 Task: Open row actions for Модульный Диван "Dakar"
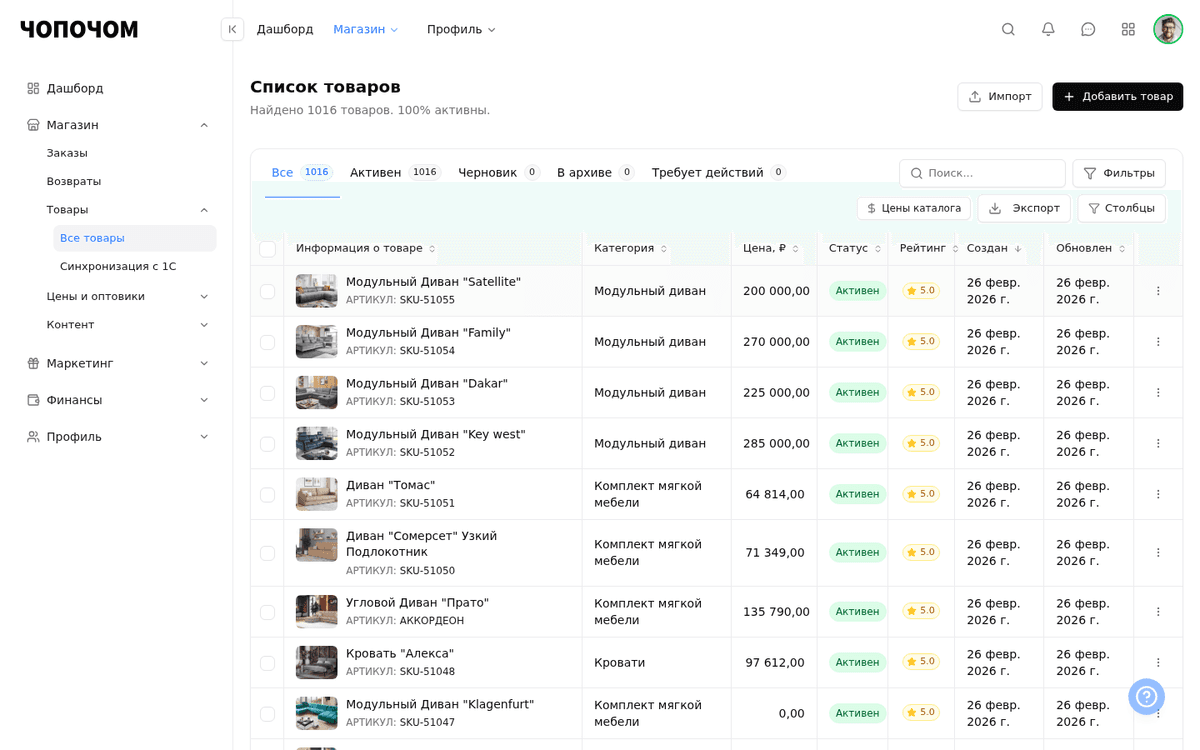click(1158, 393)
